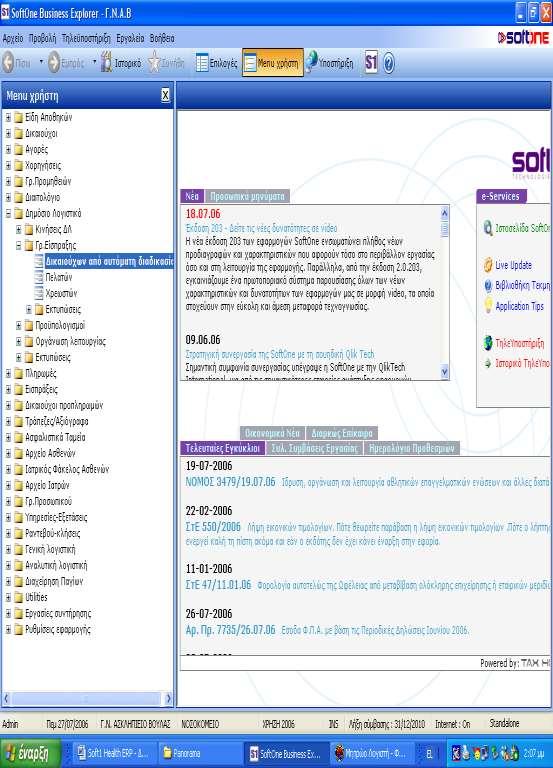Click the Χορηγήσεις folder icon
Image resolution: width=553 pixels, height=768 pixels.
19,166
